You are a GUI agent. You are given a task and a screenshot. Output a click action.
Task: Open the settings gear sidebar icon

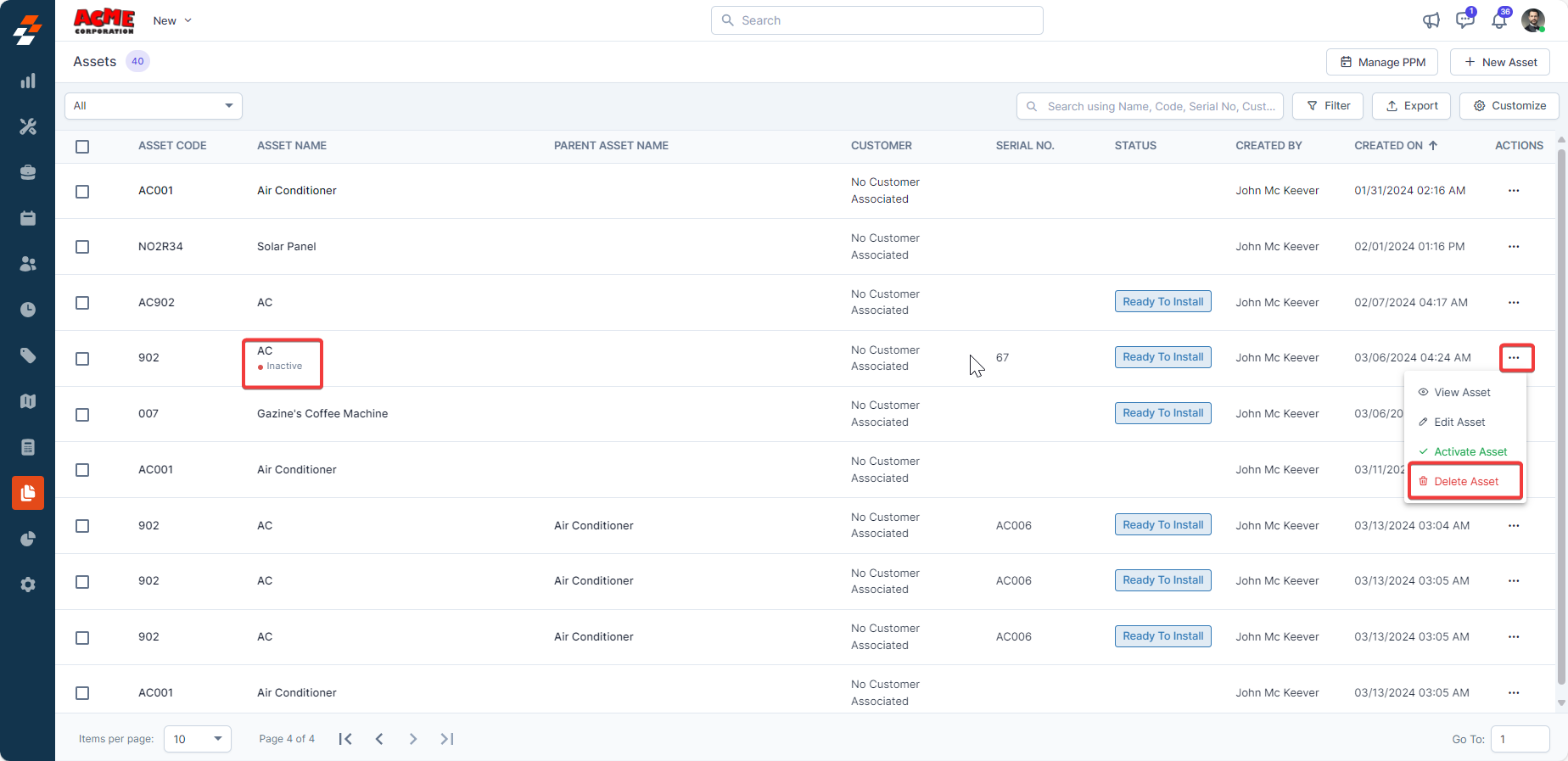28,585
